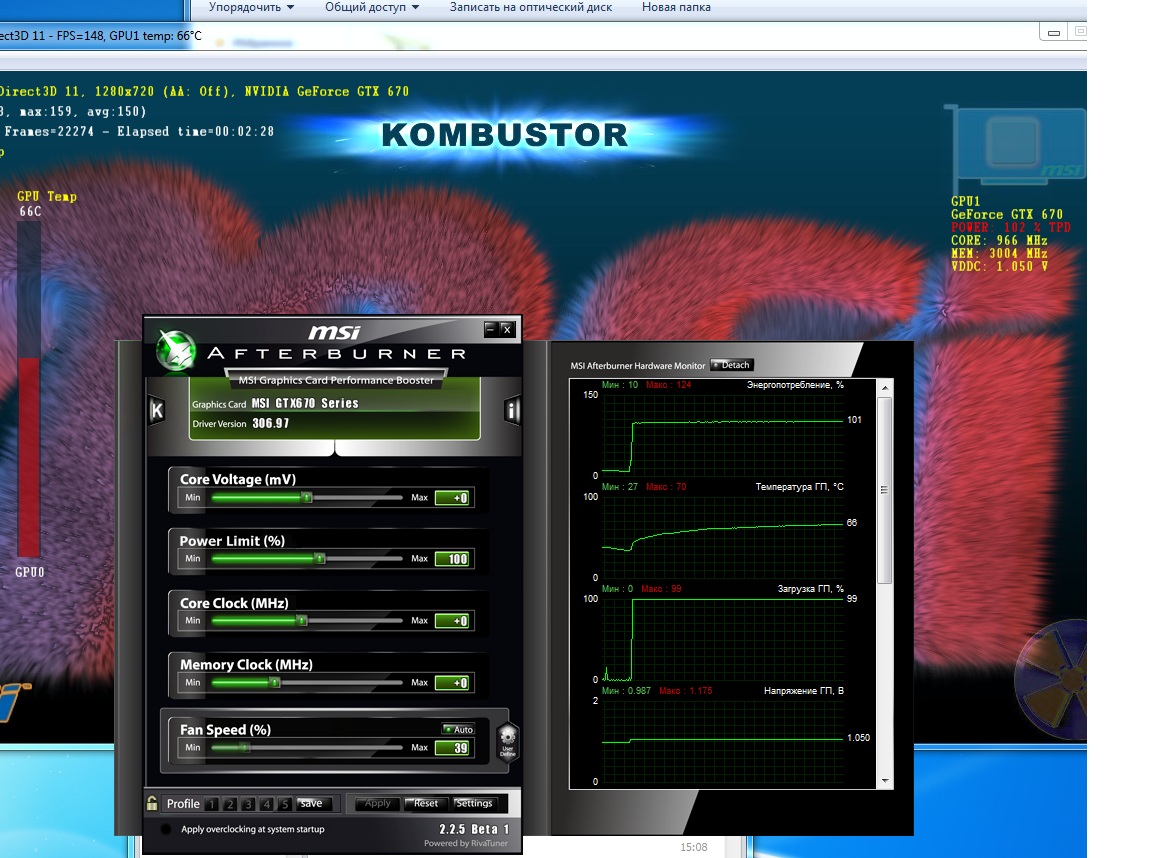Viewport: 1152px width, 858px height.
Task: Detach the Hardware Monitor panel
Action: (732, 365)
